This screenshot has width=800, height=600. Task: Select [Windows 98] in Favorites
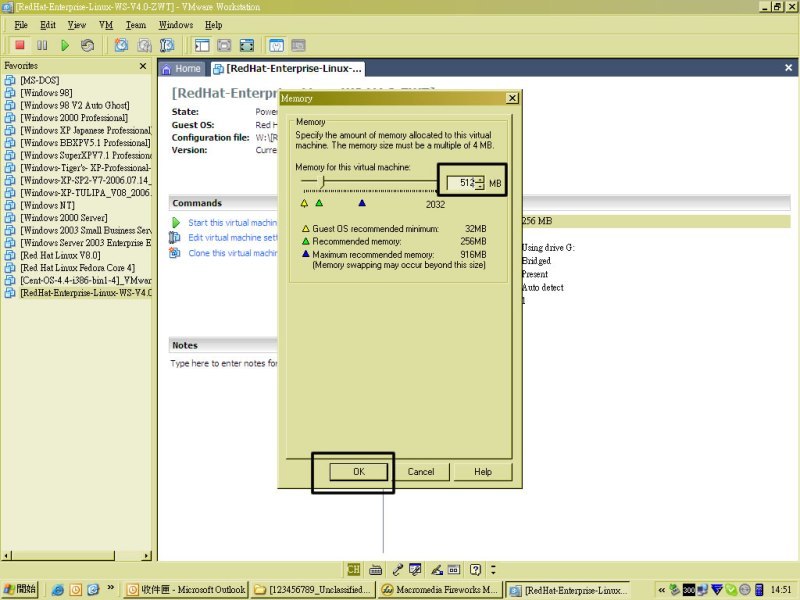click(x=46, y=93)
